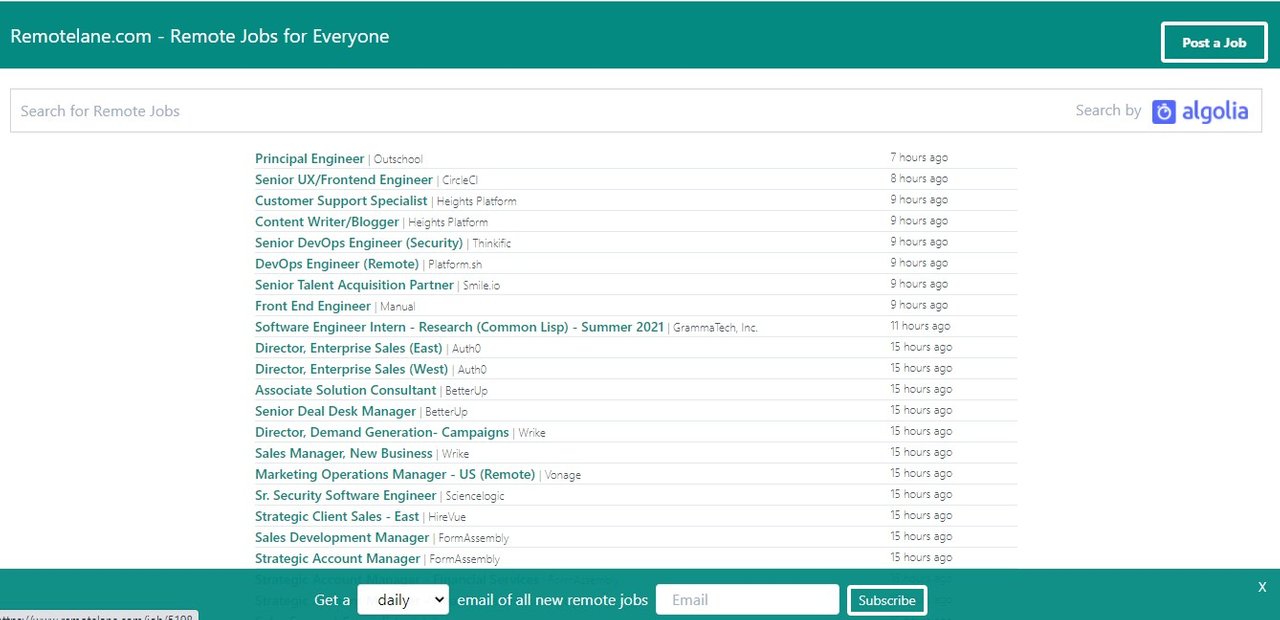Click the '11 hours ago' timestamp
The height and width of the screenshot is (620, 1280).
pos(920,326)
